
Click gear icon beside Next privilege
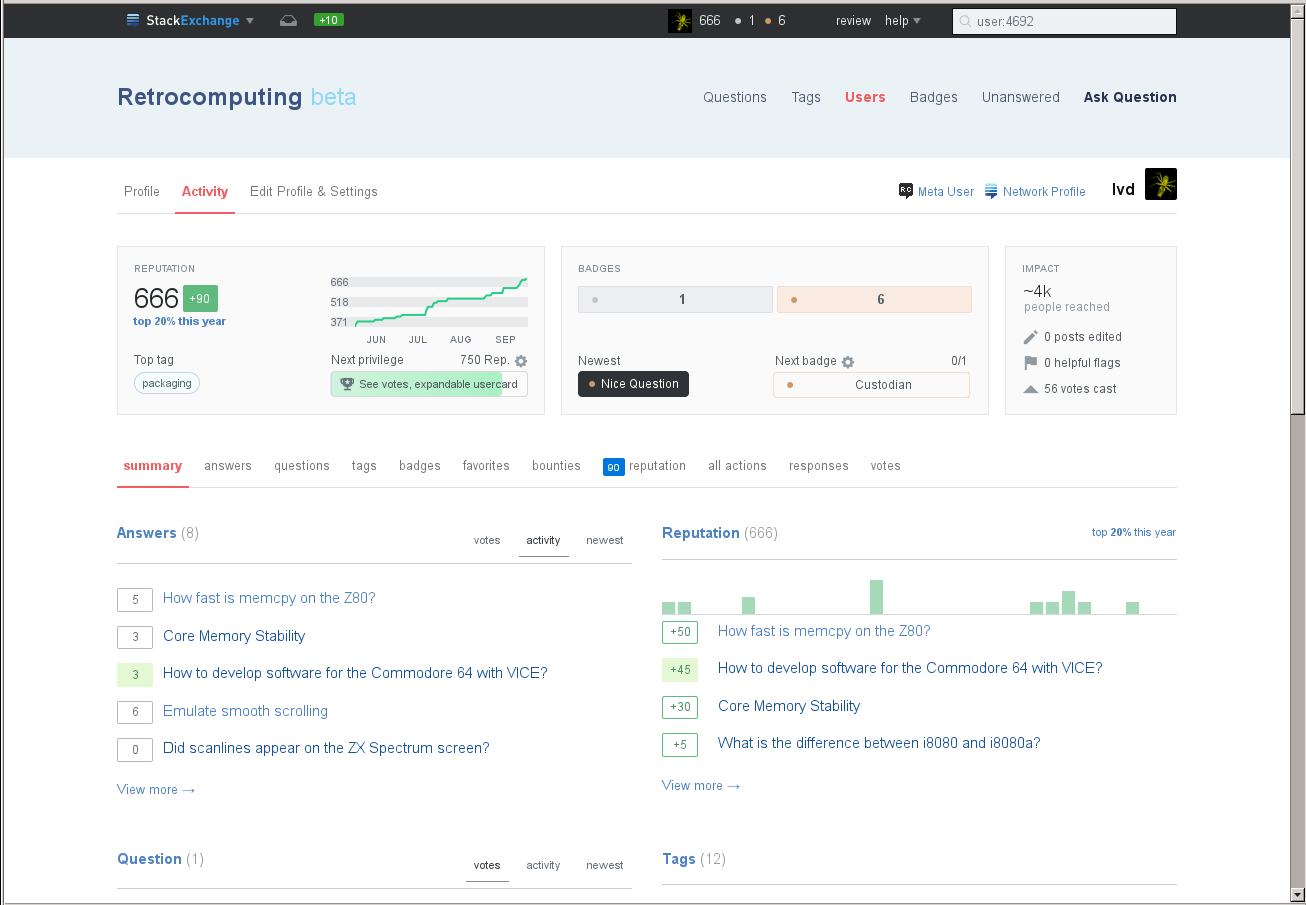tap(521, 361)
